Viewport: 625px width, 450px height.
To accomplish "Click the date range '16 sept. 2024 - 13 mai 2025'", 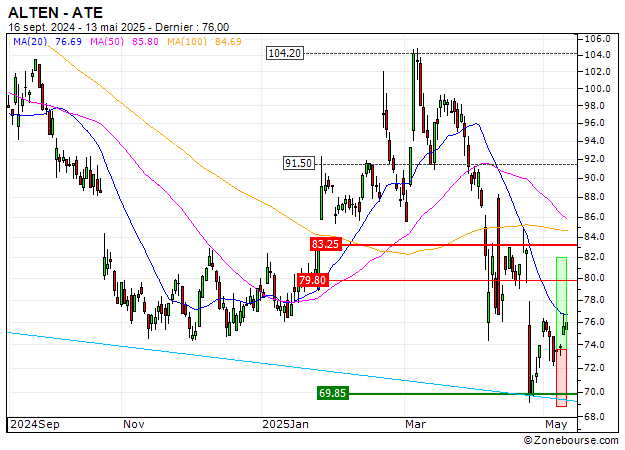I will coord(77,27).
